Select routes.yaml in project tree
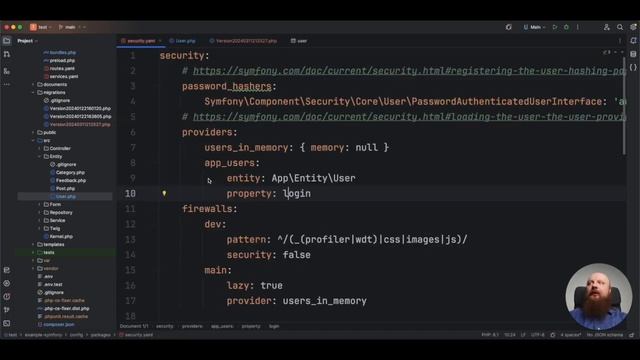The height and width of the screenshot is (360, 640). (59, 69)
